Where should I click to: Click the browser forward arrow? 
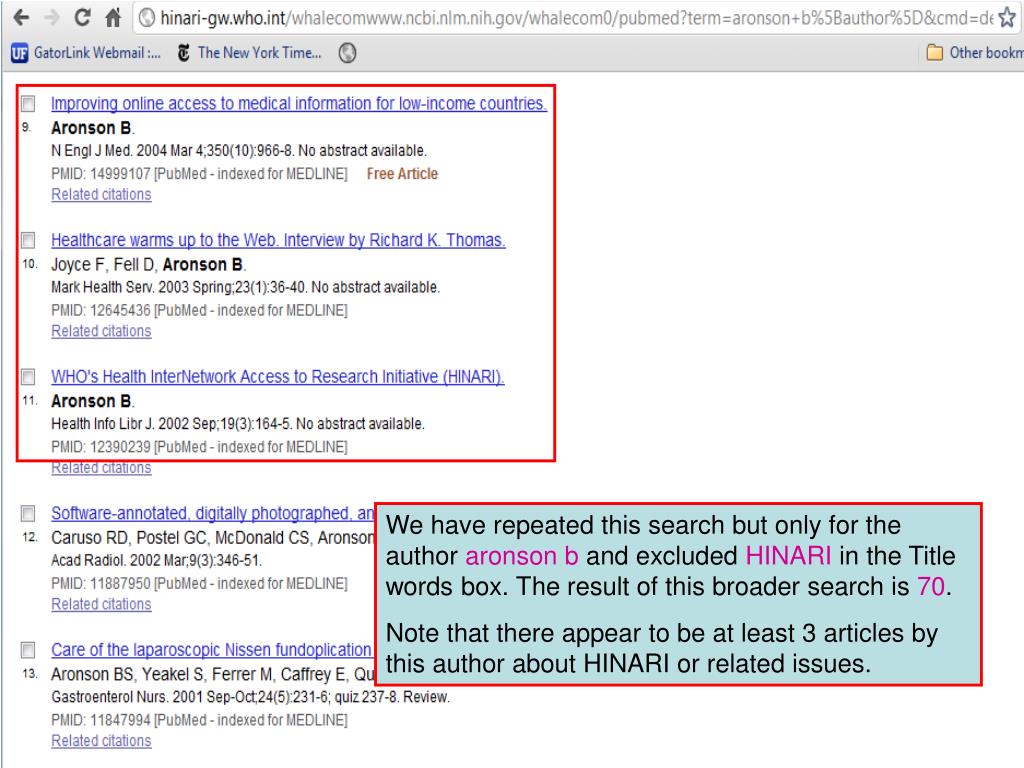tap(51, 18)
